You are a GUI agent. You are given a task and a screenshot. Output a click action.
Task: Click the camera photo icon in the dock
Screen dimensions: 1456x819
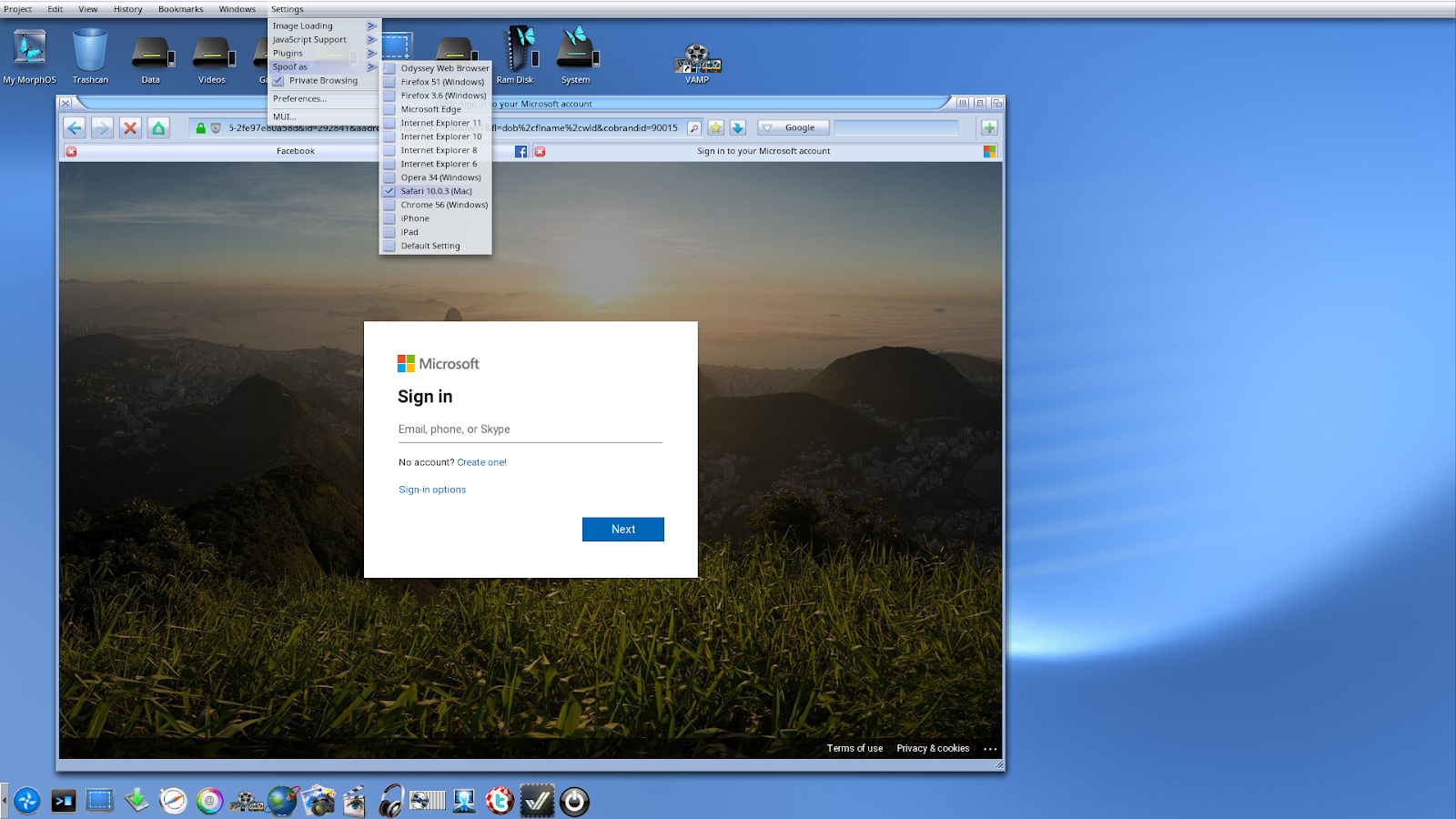tap(318, 801)
